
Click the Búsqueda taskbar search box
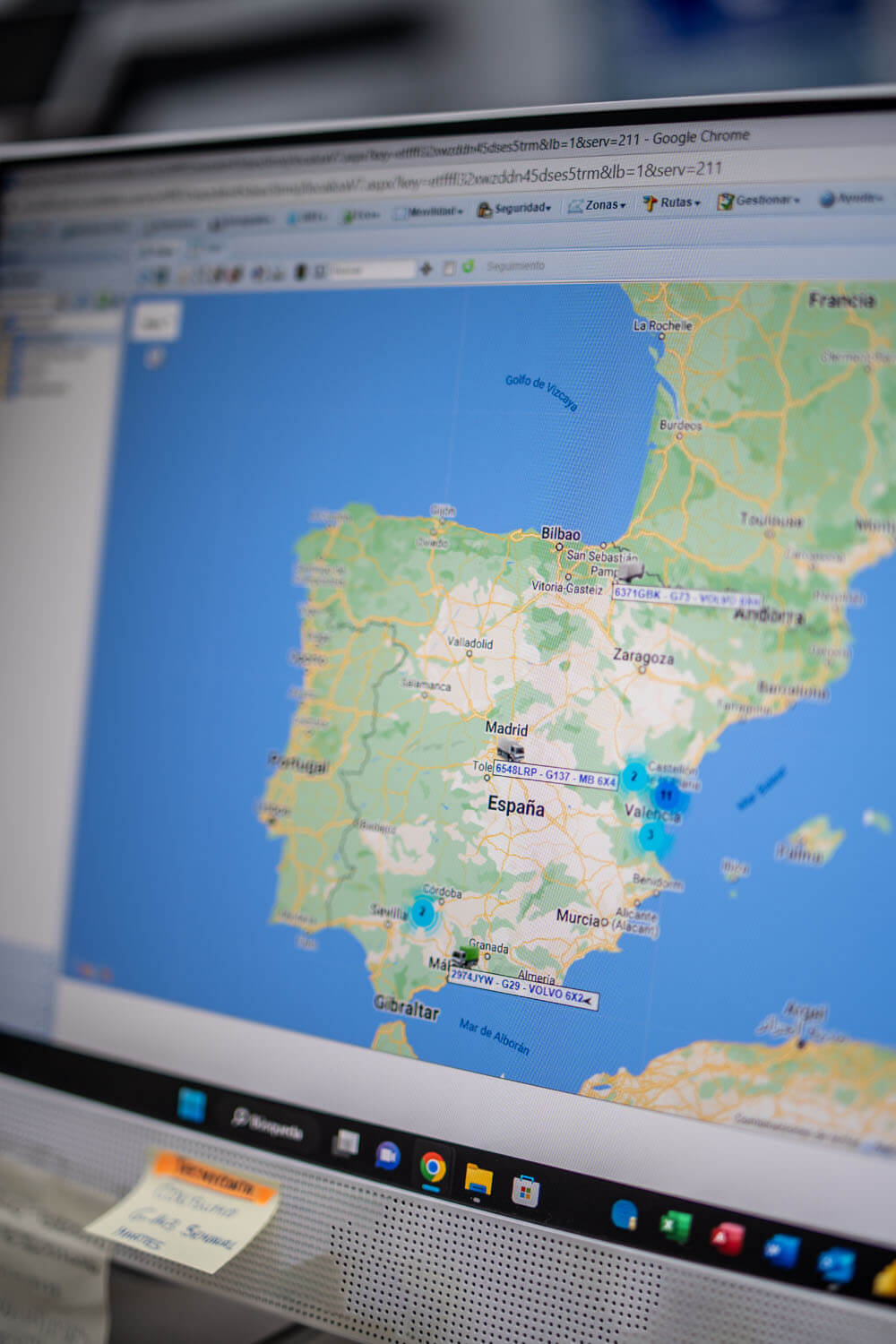point(267,1124)
